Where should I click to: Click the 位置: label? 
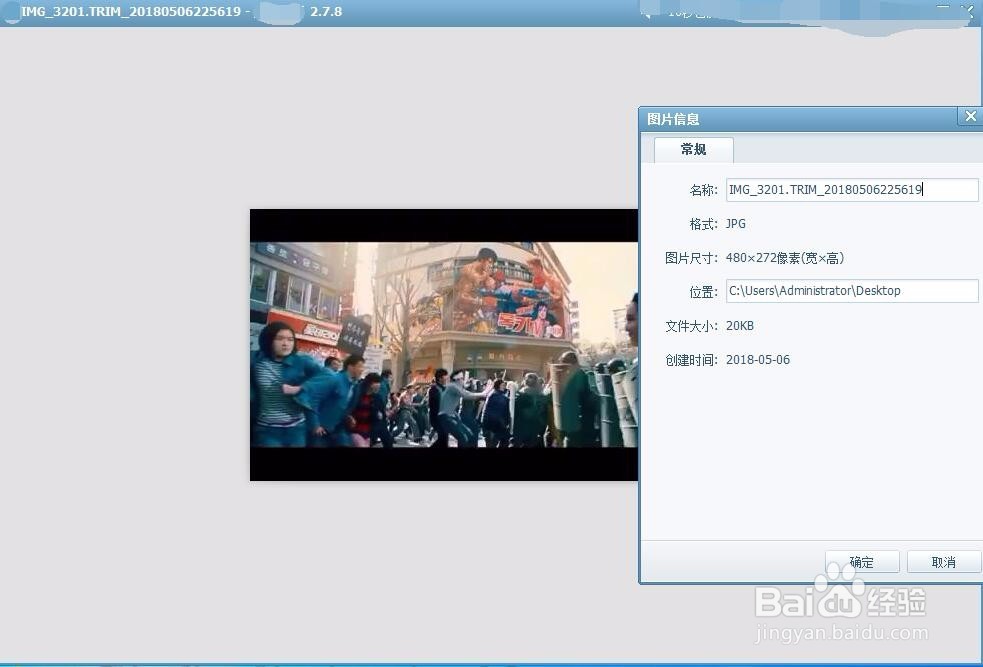703,291
